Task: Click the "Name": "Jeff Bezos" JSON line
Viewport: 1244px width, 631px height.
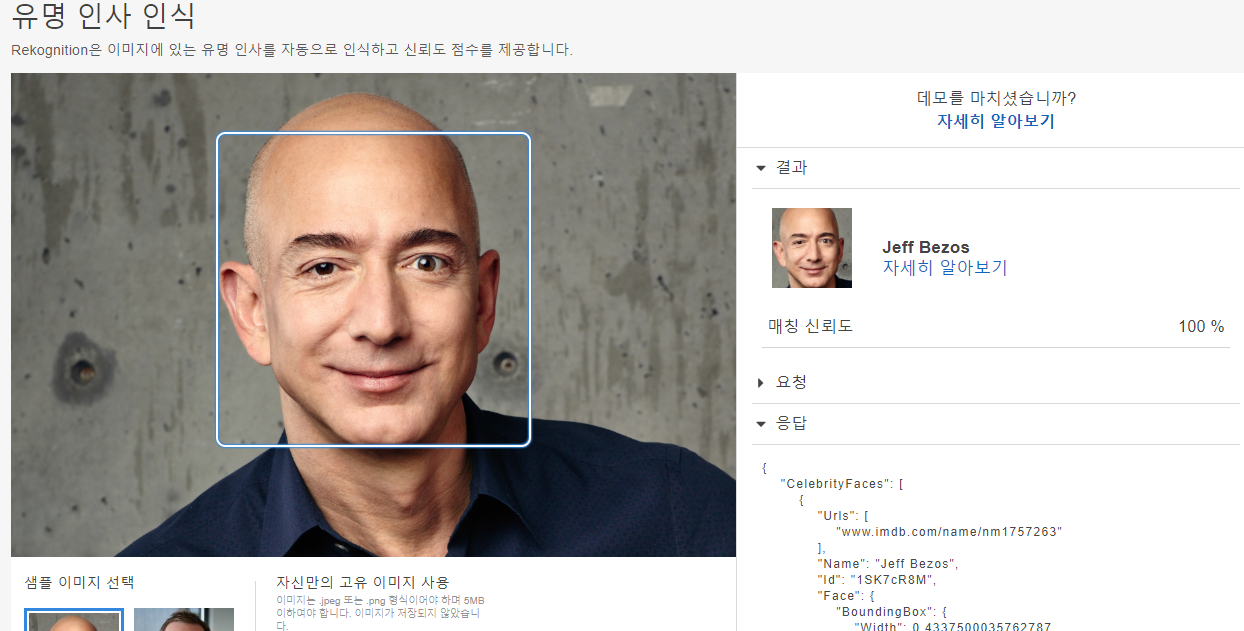Action: [x=888, y=564]
